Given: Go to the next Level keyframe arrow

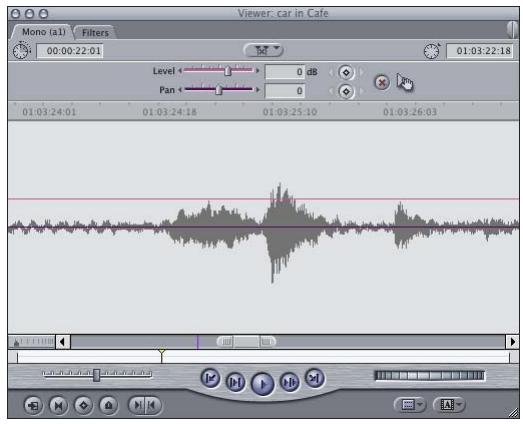Looking at the screenshot, I should (361, 72).
